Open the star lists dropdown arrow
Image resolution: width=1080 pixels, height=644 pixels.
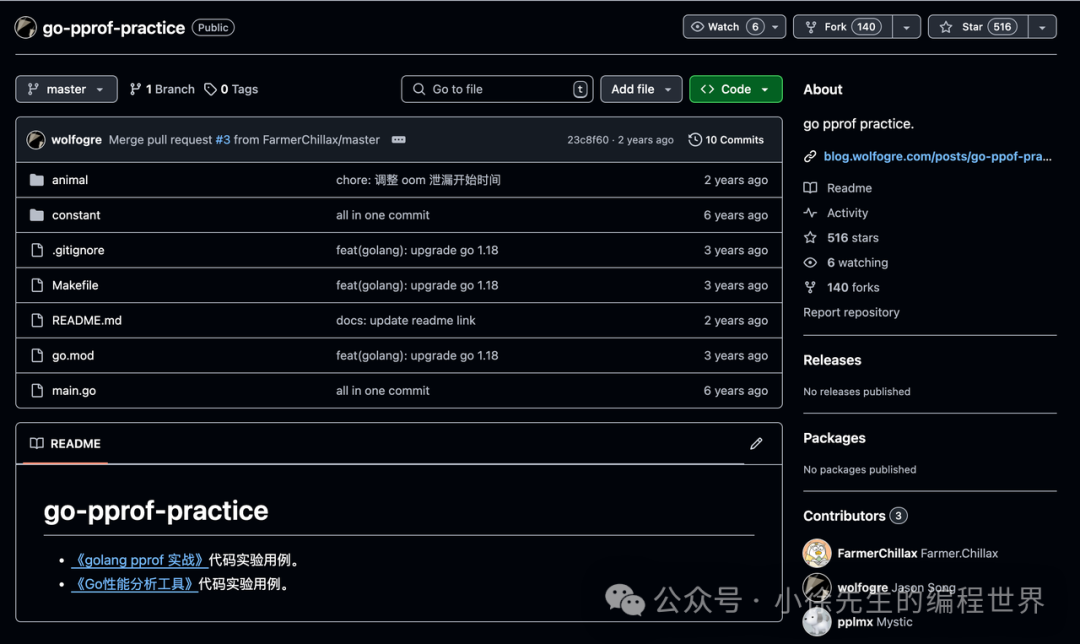tap(1042, 27)
